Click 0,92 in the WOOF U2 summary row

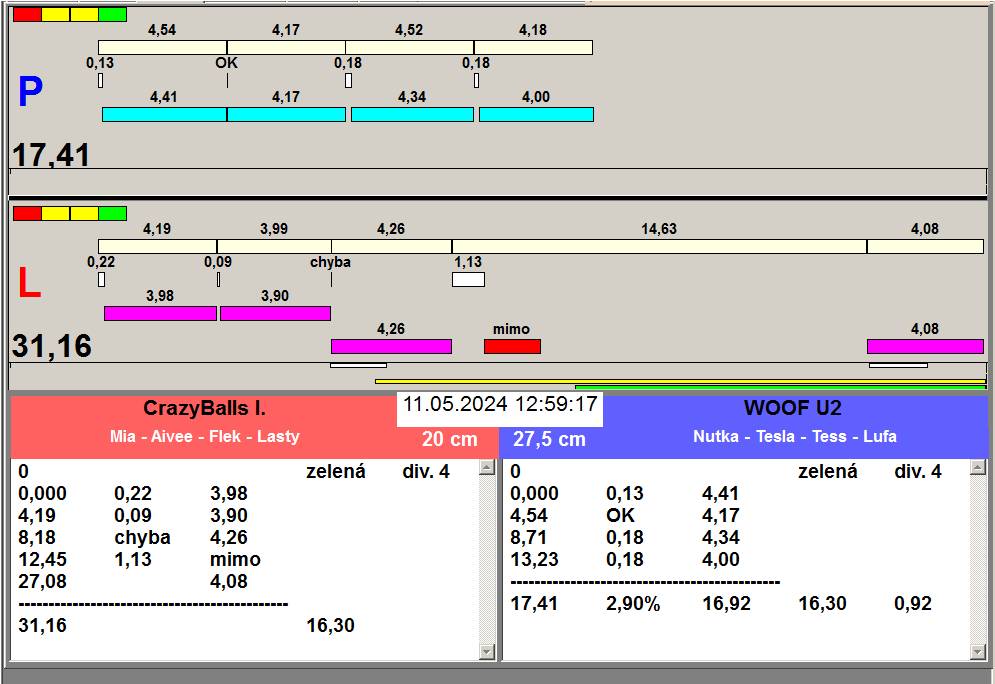pyautogui.click(x=913, y=603)
